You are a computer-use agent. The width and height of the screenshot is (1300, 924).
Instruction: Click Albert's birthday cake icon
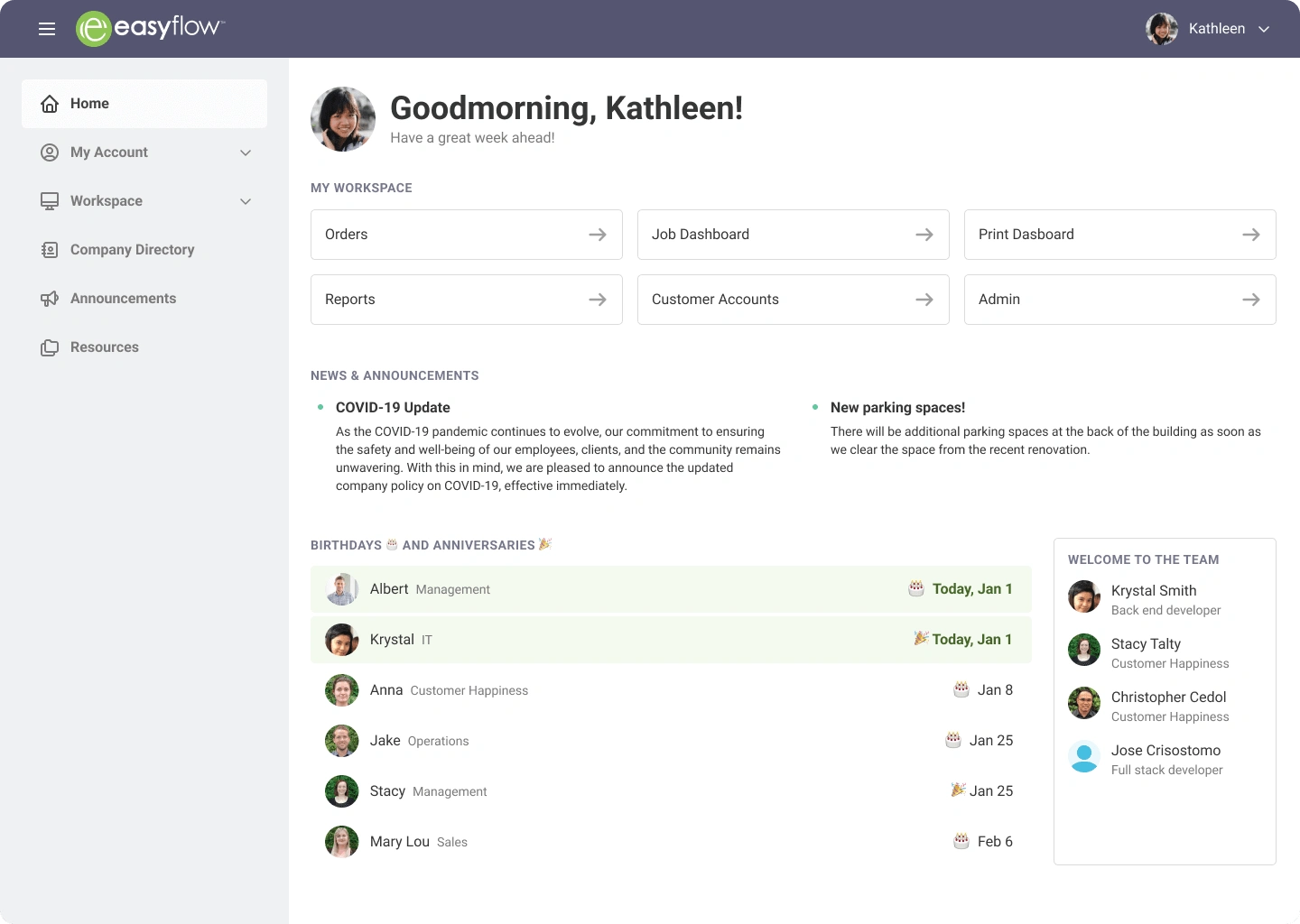916,588
